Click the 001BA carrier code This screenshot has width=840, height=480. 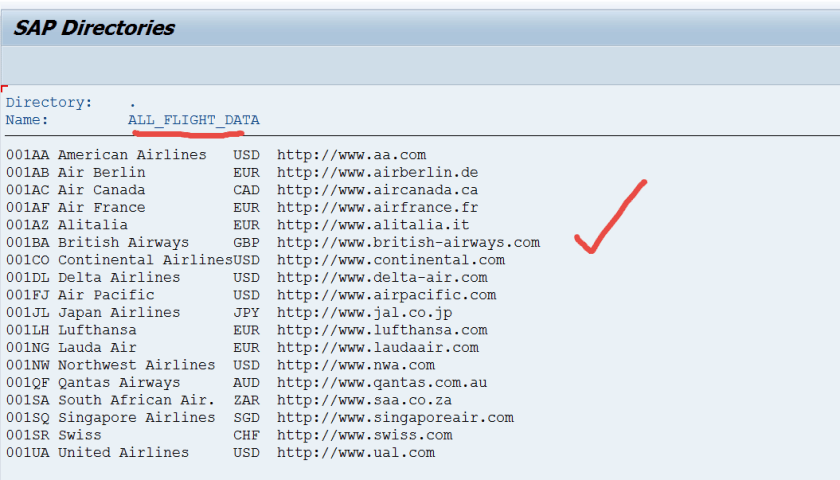[x=27, y=243]
